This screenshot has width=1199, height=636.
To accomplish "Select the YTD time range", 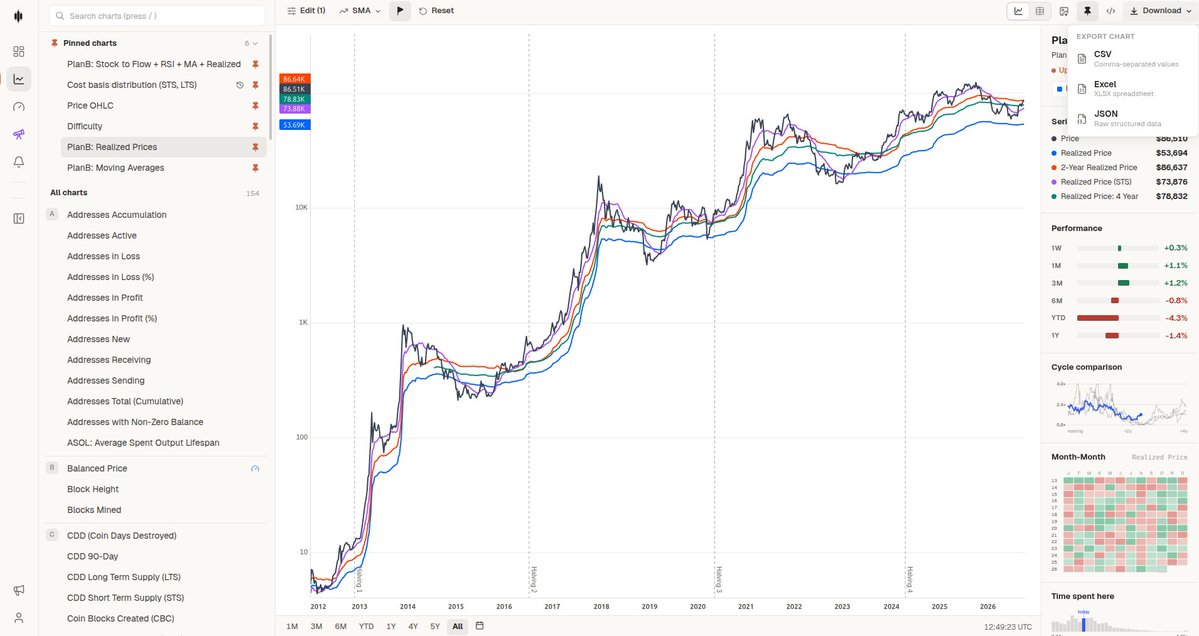I will pos(366,626).
